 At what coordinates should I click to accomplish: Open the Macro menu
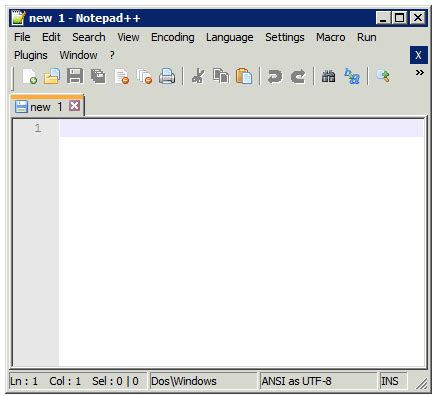pyautogui.click(x=330, y=37)
